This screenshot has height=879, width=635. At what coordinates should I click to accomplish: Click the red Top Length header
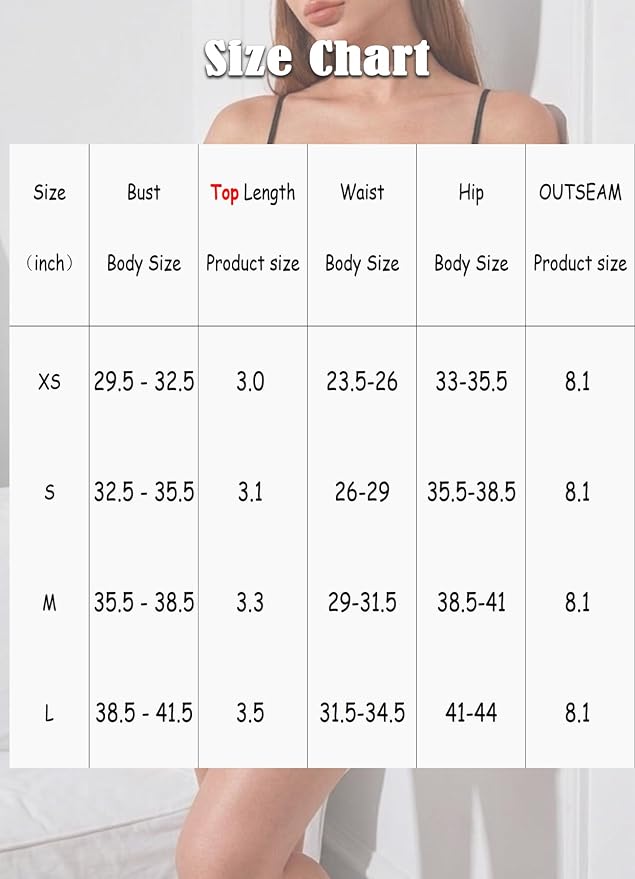[x=252, y=193]
